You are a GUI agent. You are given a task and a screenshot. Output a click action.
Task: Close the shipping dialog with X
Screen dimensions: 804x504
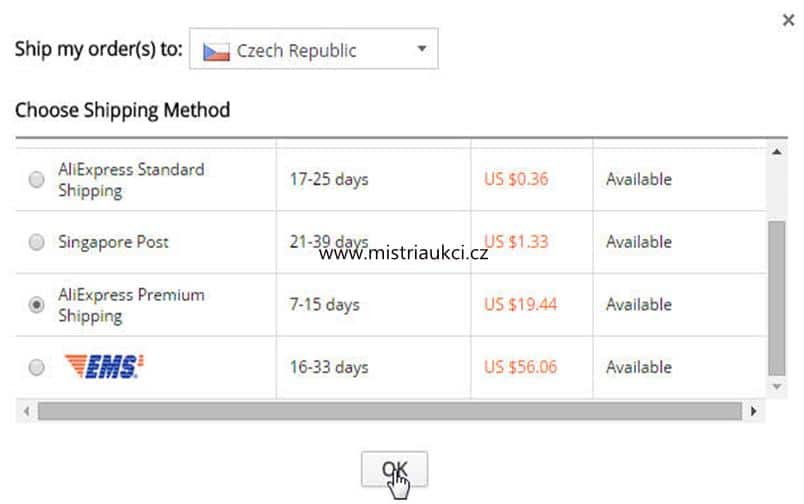789,20
